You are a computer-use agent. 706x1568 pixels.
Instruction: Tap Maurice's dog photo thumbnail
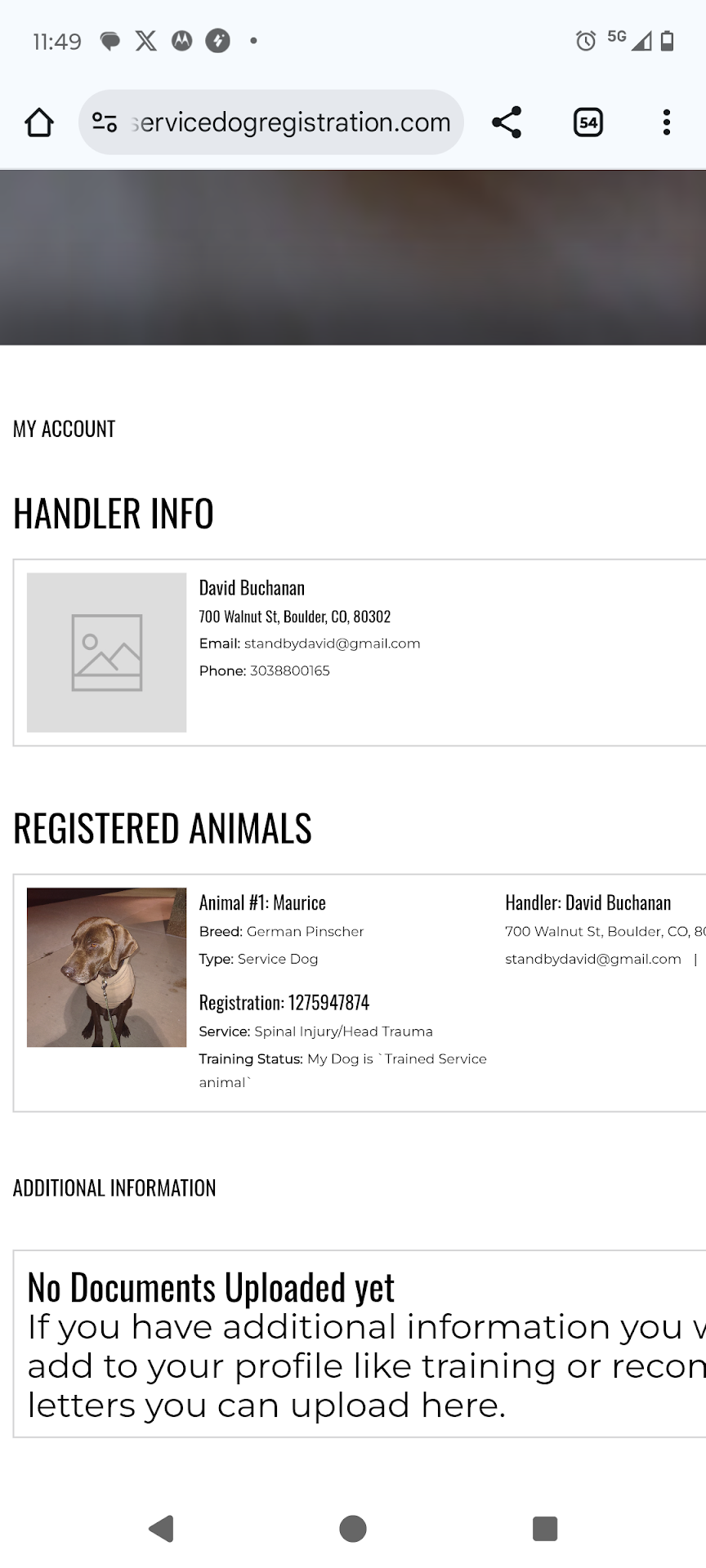[x=106, y=967]
